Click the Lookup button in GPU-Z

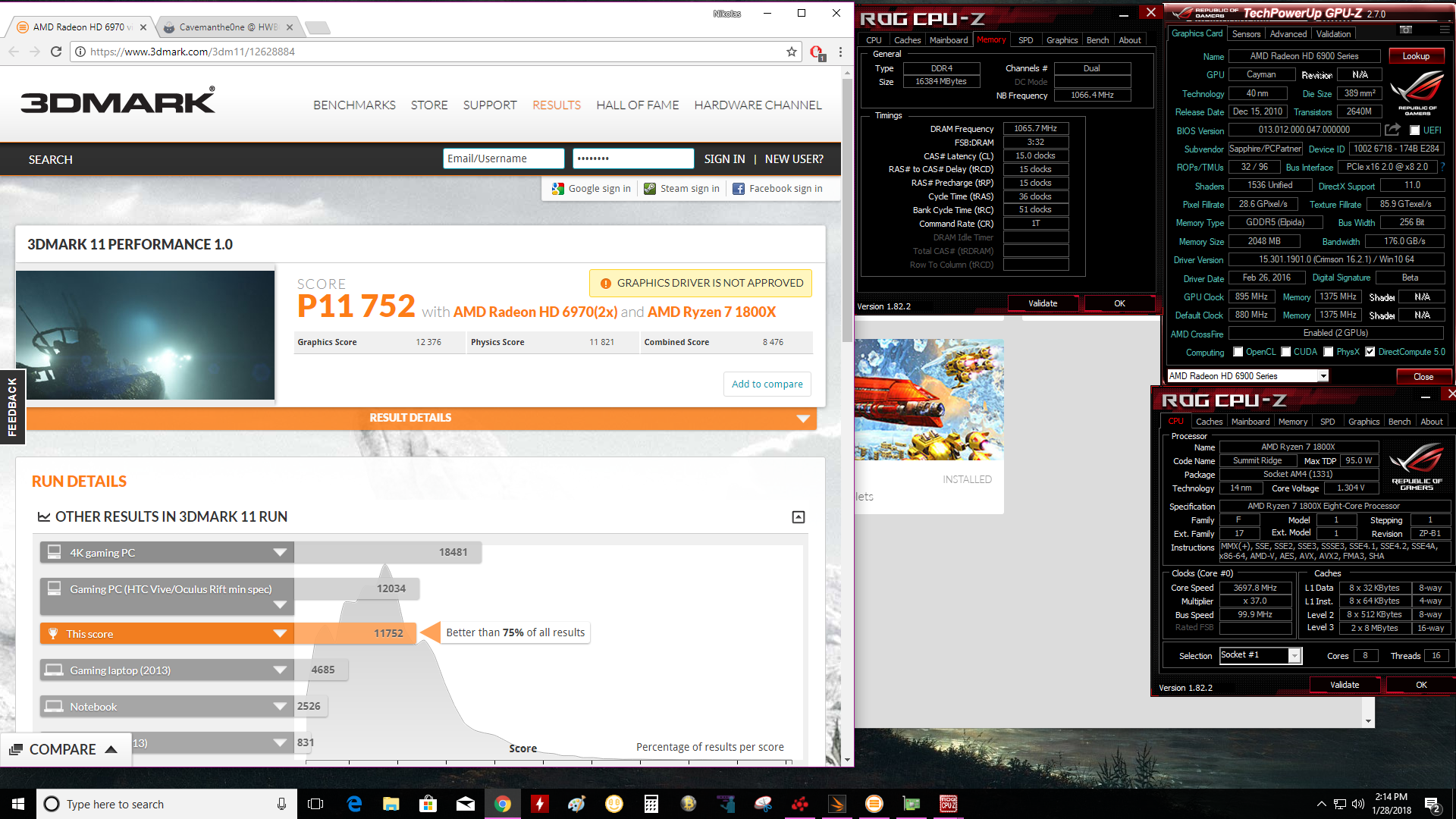tap(1416, 56)
